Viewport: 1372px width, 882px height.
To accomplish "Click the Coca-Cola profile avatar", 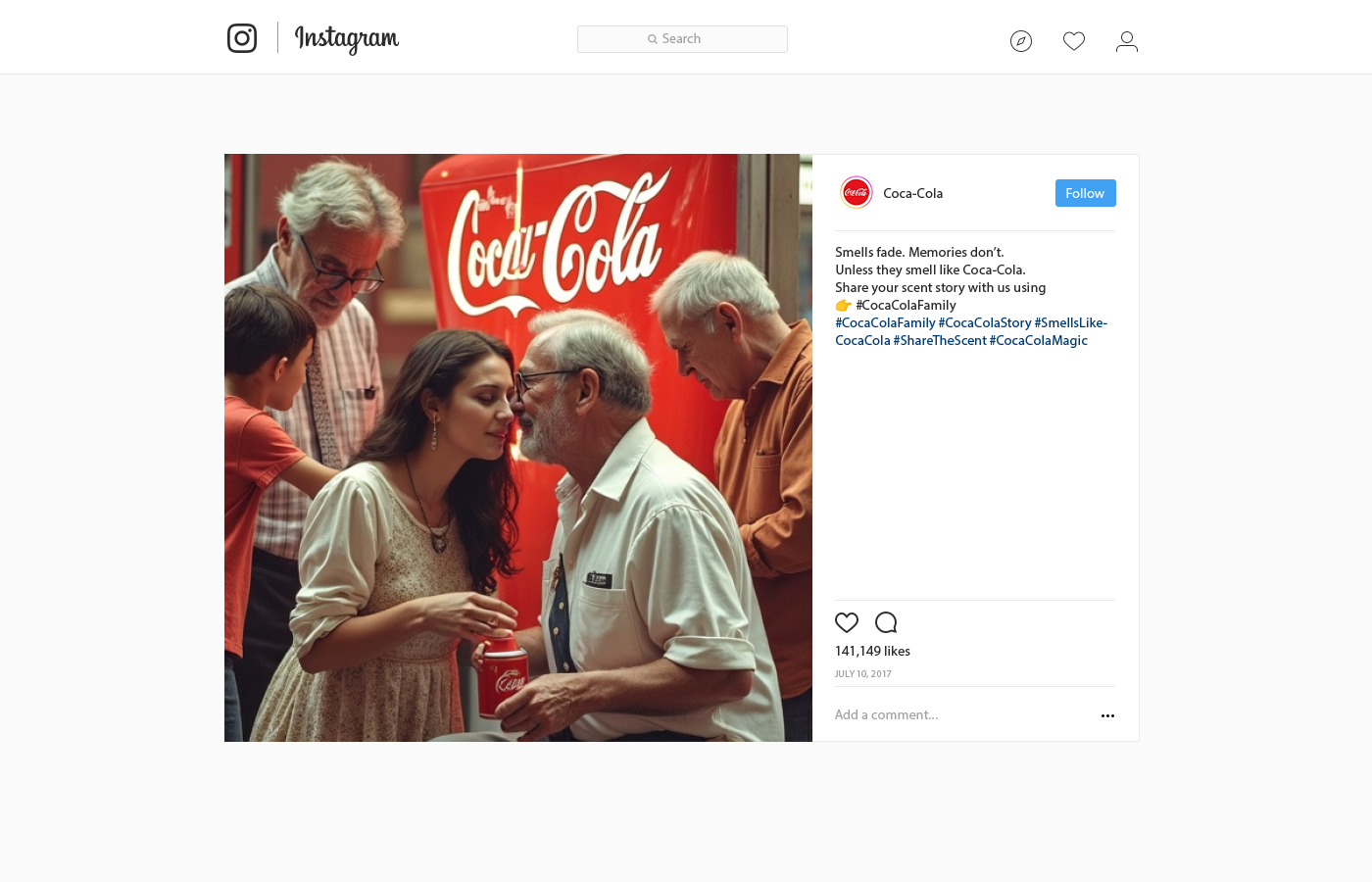I will pos(857,193).
